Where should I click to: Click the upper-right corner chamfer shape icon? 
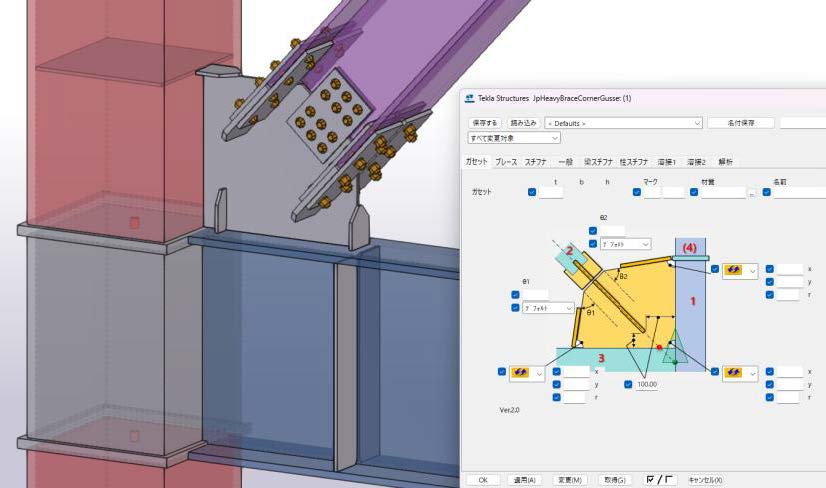pos(734,271)
